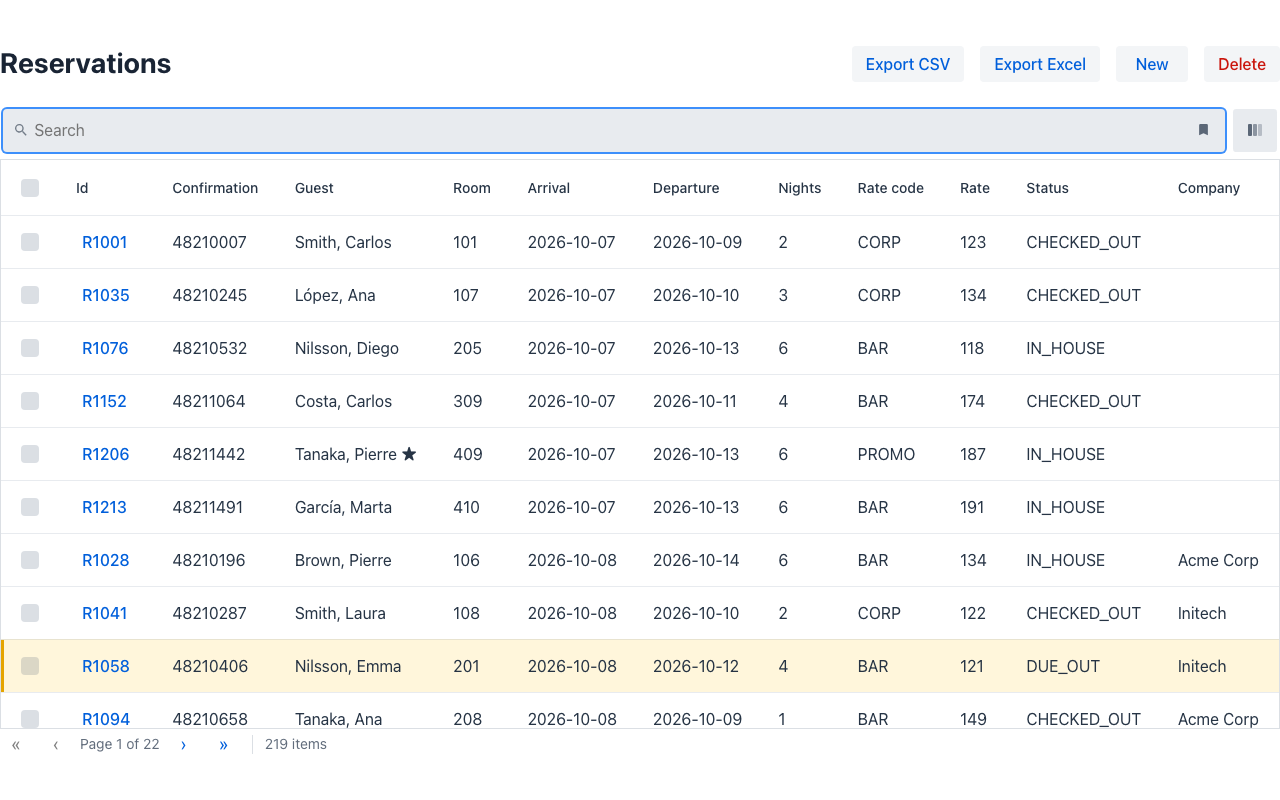Sort by the Rate code column header
This screenshot has height=800, width=1280.
[x=891, y=188]
